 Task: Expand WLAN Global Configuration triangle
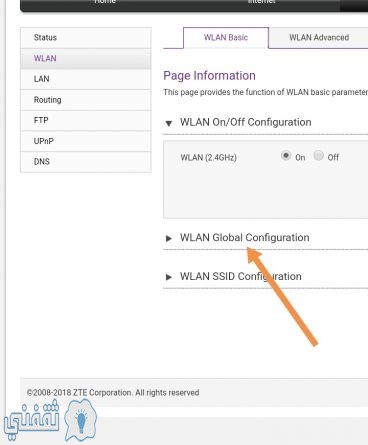click(x=169, y=238)
